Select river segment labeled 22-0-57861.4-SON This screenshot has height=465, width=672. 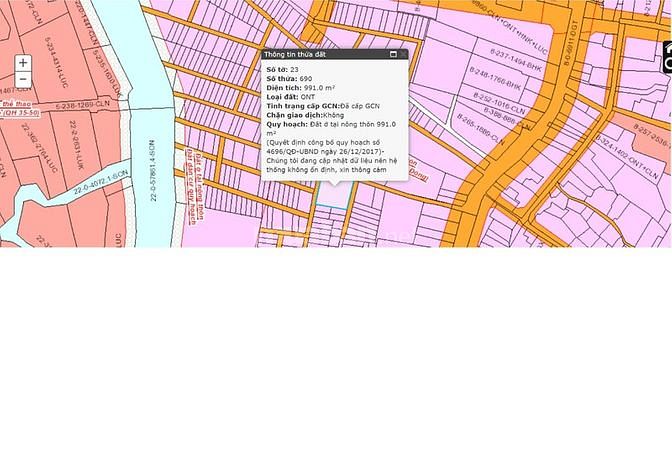point(153,171)
